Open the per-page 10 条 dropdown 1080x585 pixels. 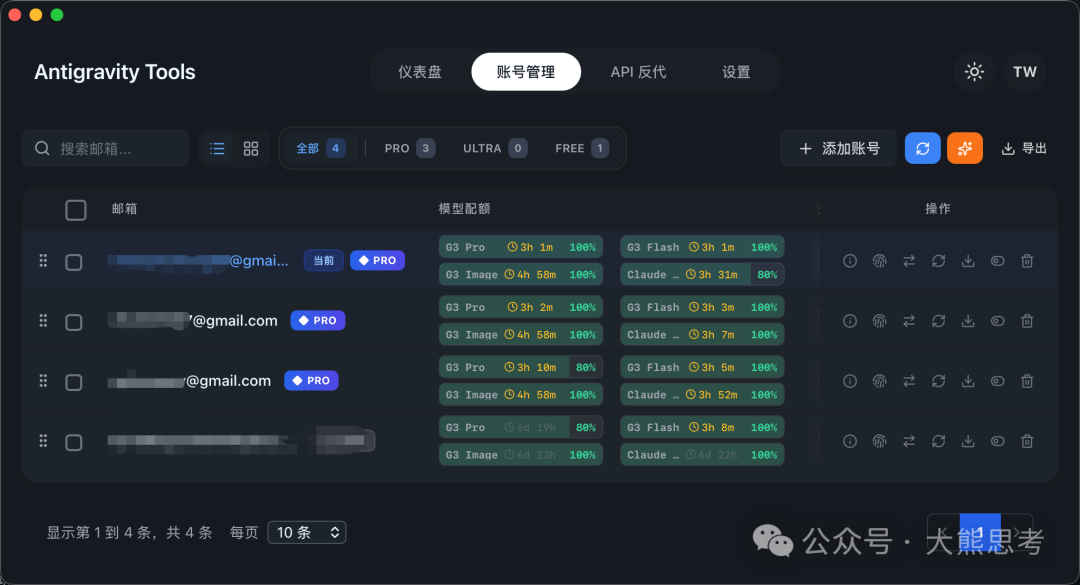pos(306,532)
